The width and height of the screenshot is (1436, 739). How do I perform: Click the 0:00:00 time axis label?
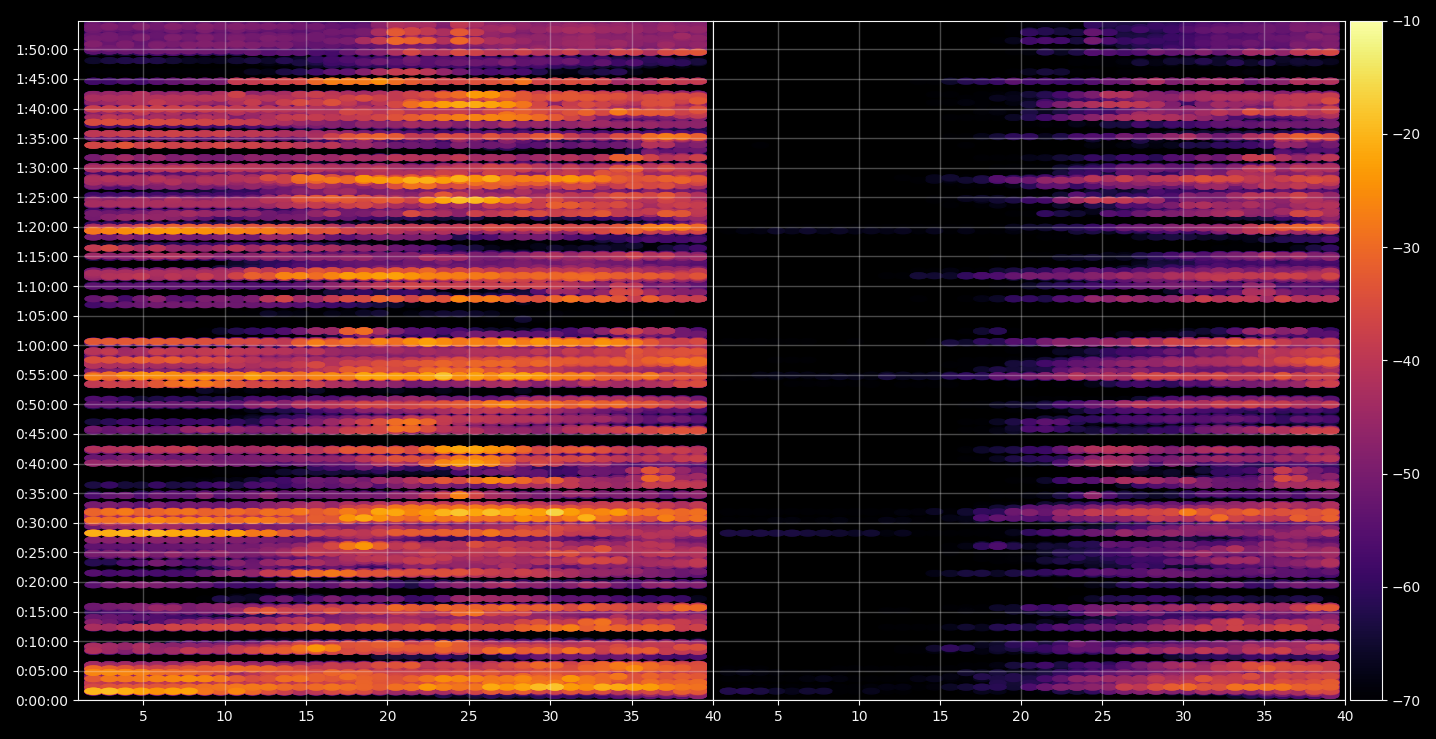42,700
